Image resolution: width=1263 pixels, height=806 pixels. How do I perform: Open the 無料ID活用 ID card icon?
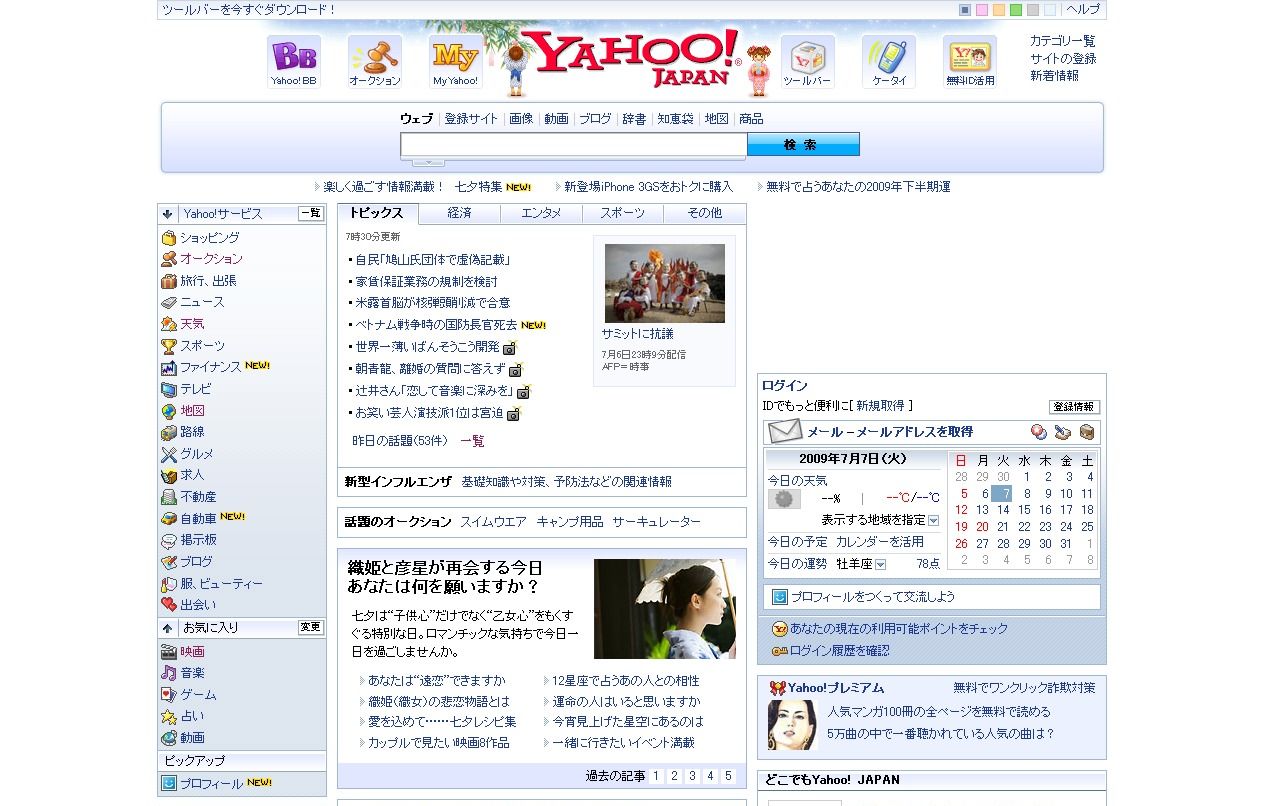point(970,61)
